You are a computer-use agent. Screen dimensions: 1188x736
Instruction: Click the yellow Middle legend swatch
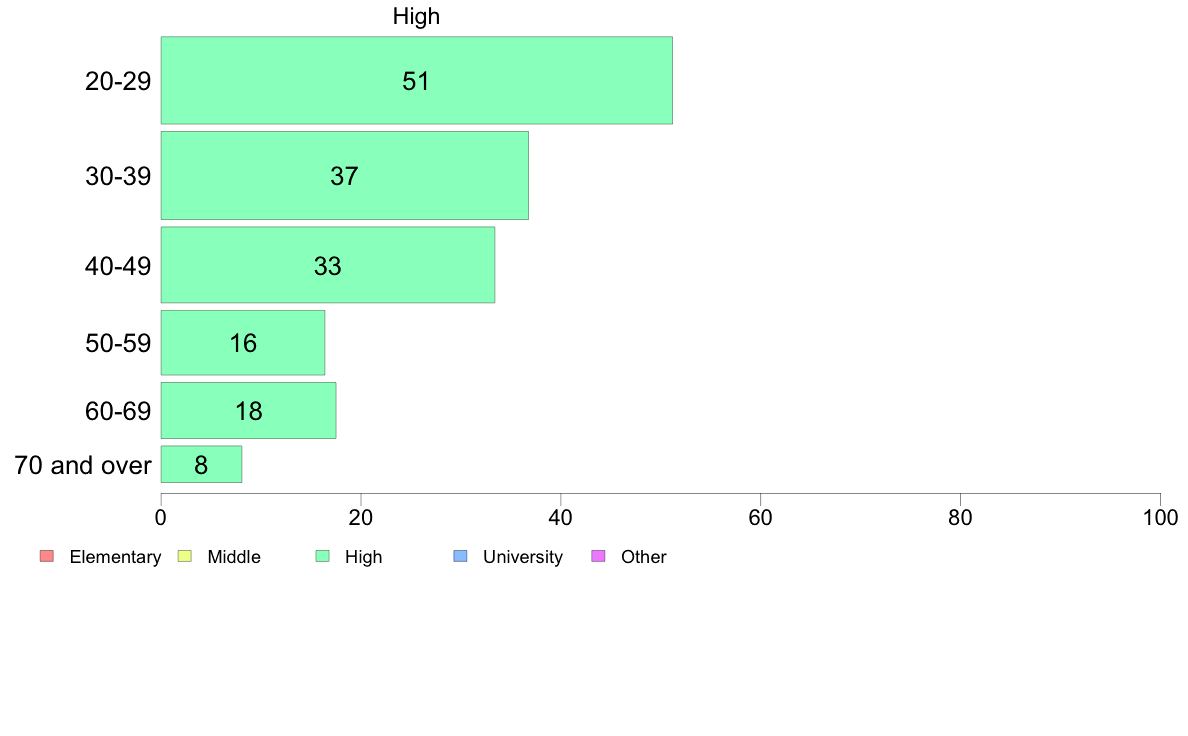[x=184, y=556]
